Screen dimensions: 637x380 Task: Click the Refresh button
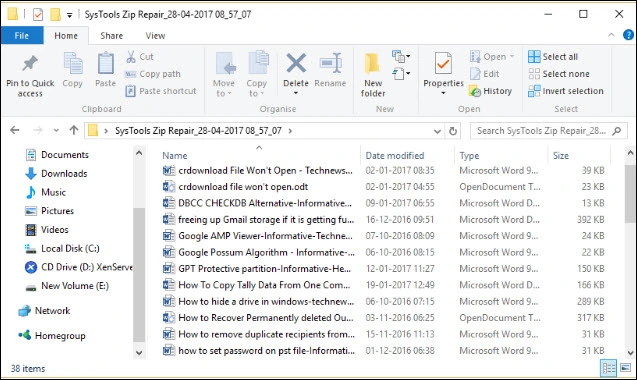[x=453, y=131]
